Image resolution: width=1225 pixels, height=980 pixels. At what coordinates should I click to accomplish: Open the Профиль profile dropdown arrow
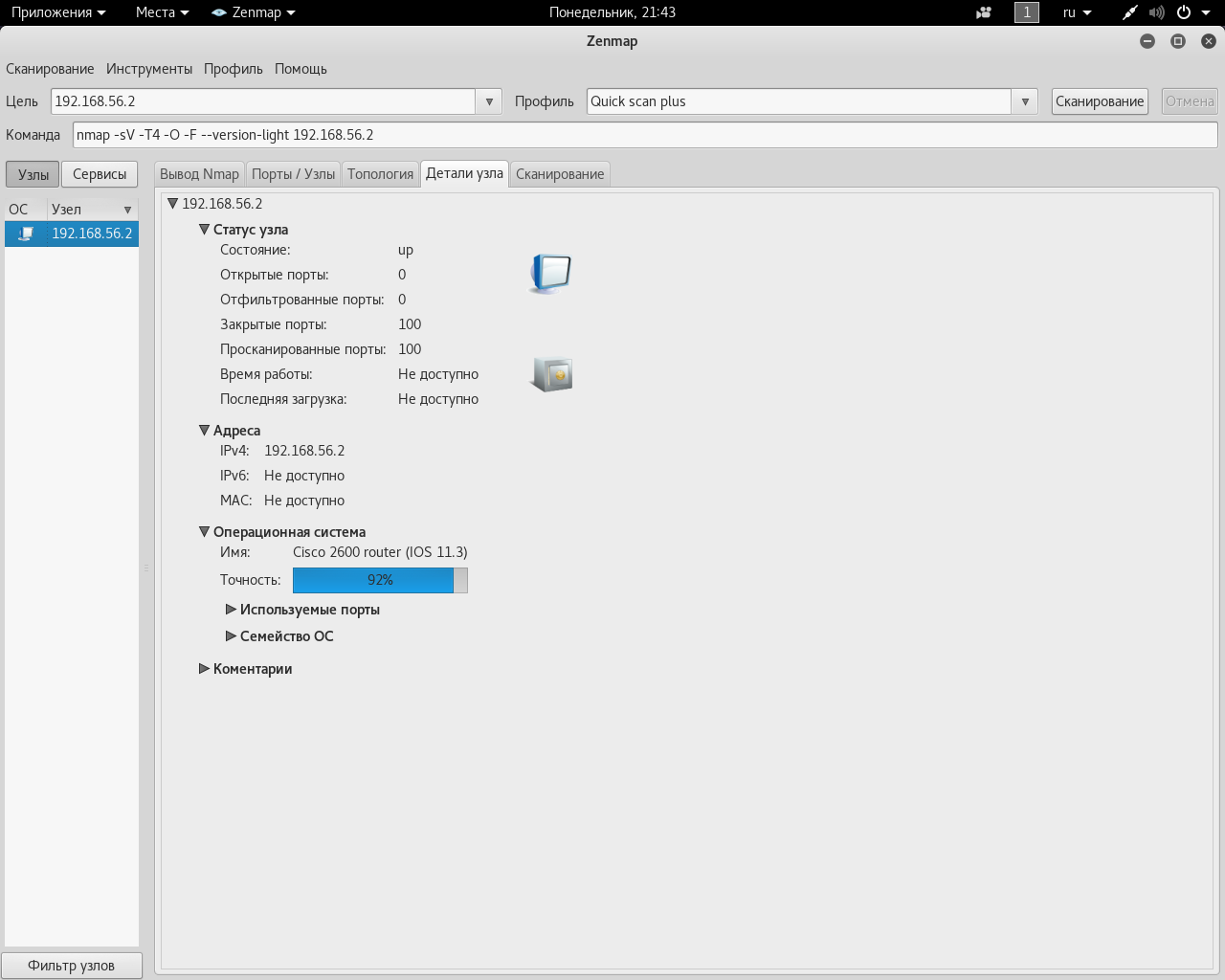[1025, 101]
